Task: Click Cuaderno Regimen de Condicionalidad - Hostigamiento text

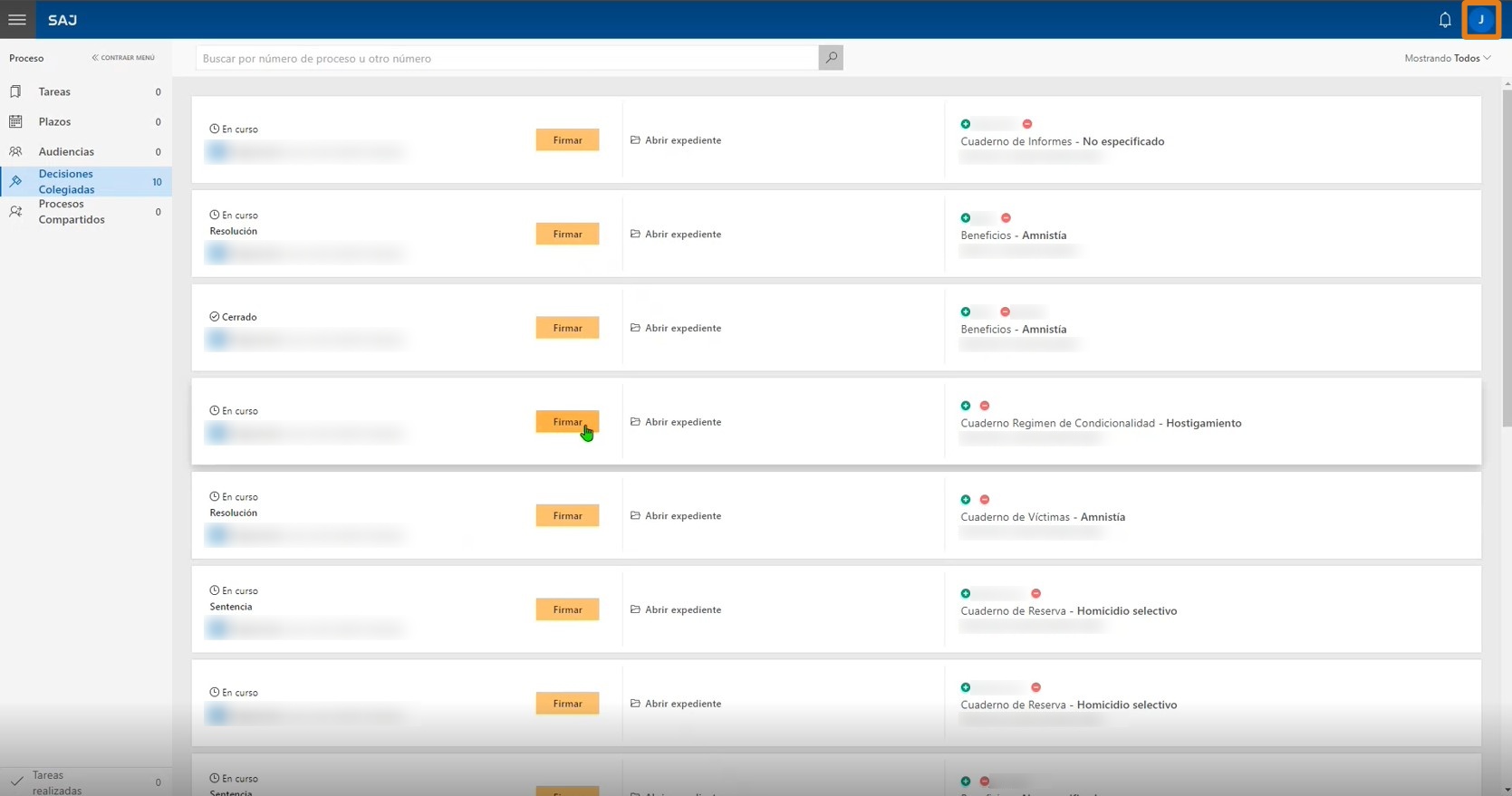Action: 1101,423
